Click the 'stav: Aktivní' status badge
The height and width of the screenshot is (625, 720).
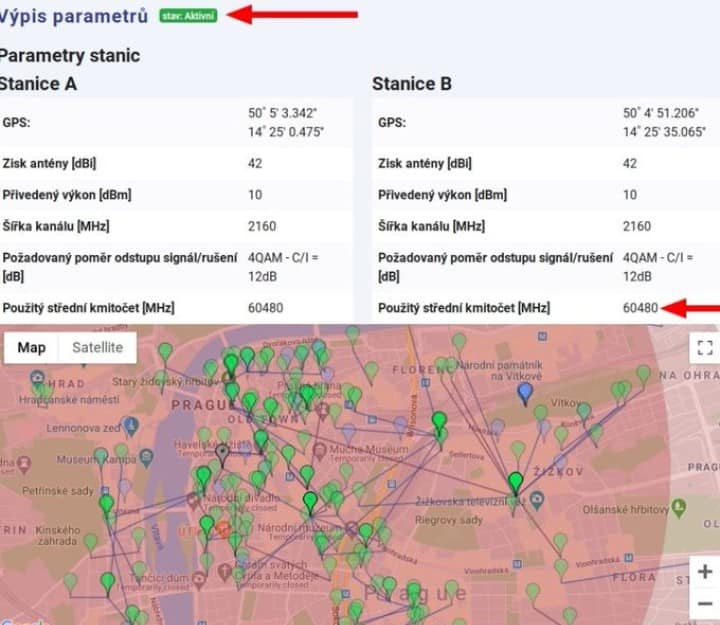(x=188, y=16)
